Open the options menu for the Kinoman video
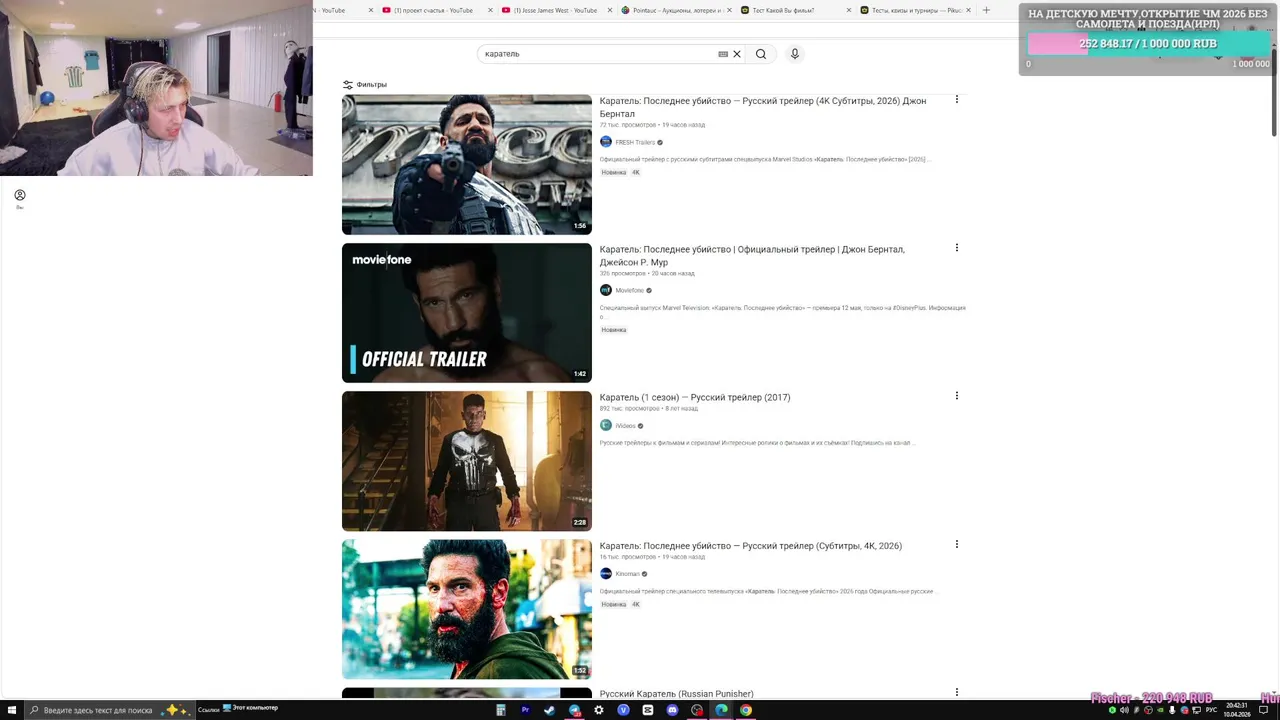The height and width of the screenshot is (720, 1280). 957,545
